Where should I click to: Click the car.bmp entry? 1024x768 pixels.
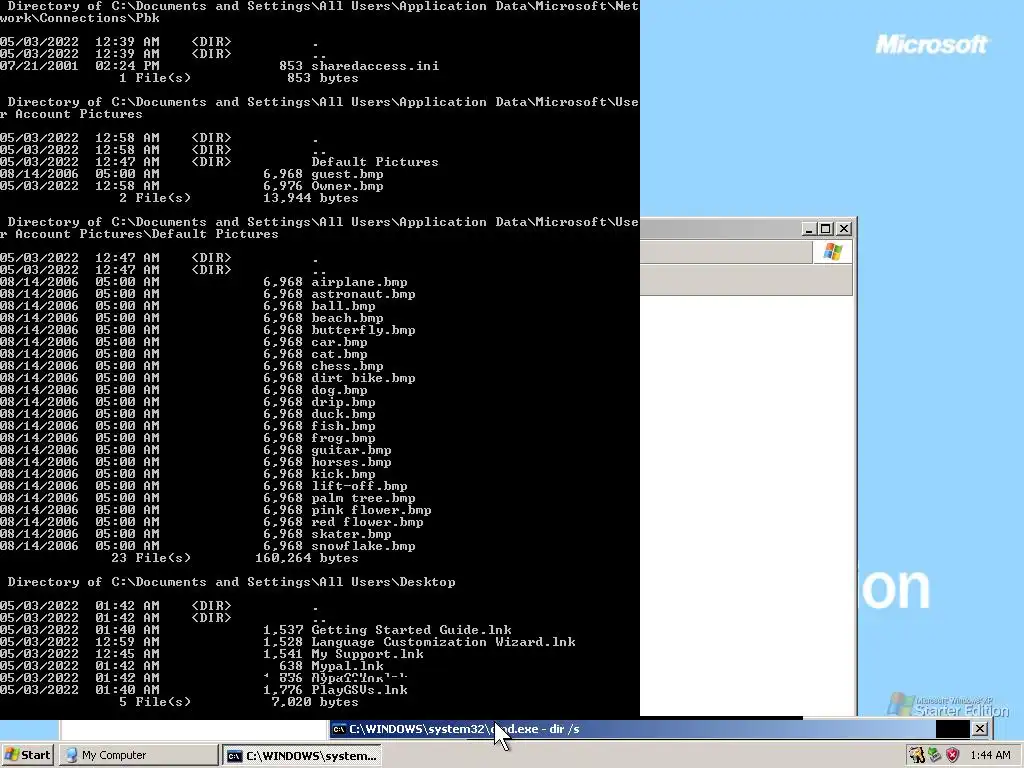[339, 342]
